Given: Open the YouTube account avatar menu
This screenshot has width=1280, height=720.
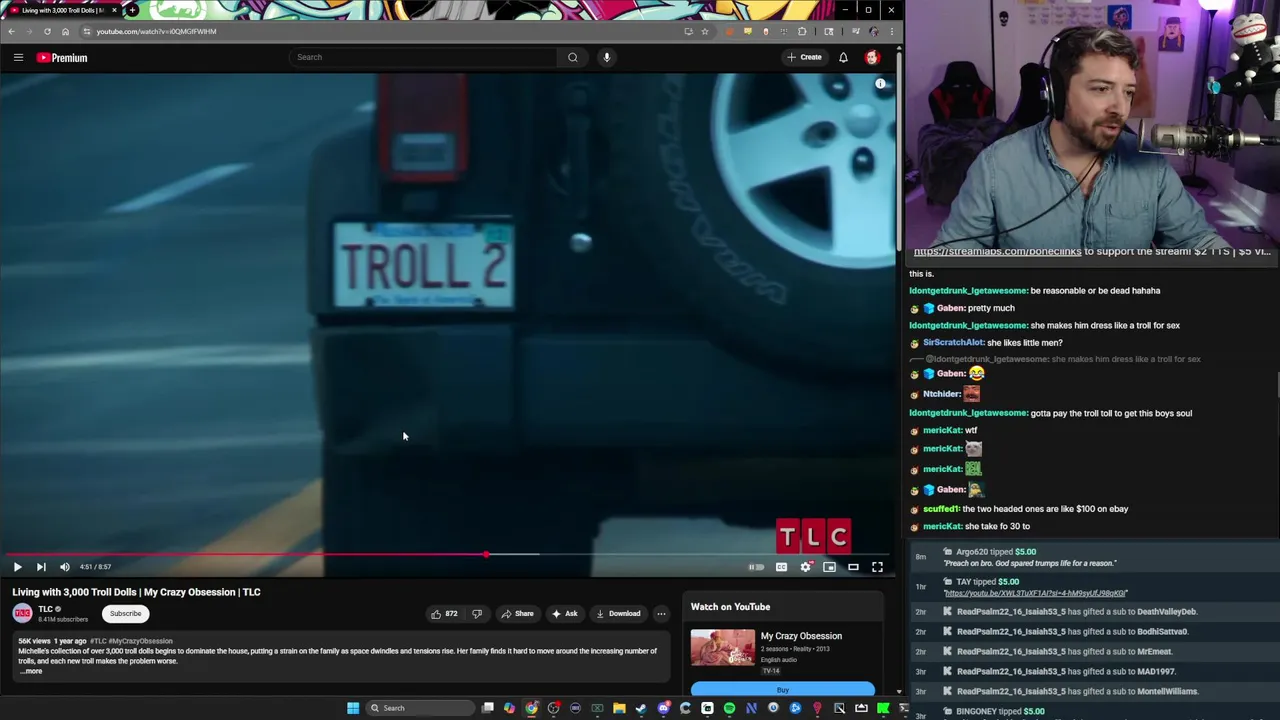Looking at the screenshot, I should pos(872,57).
